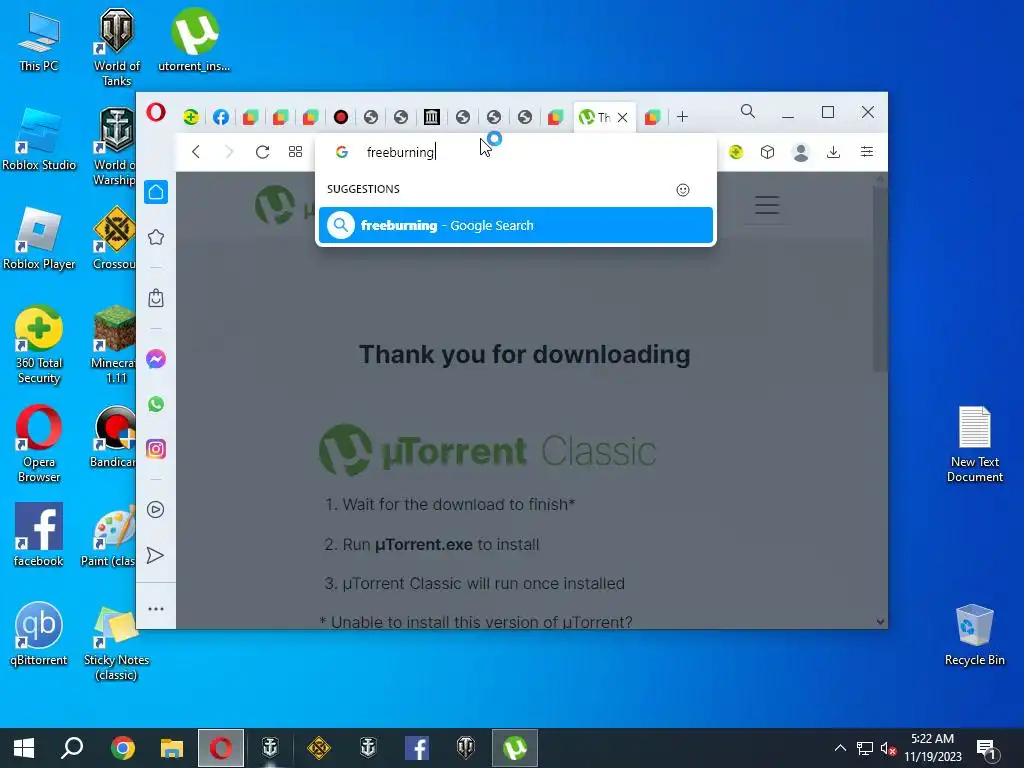
Task: Click the uTorrent taskbar button
Action: tap(515, 748)
